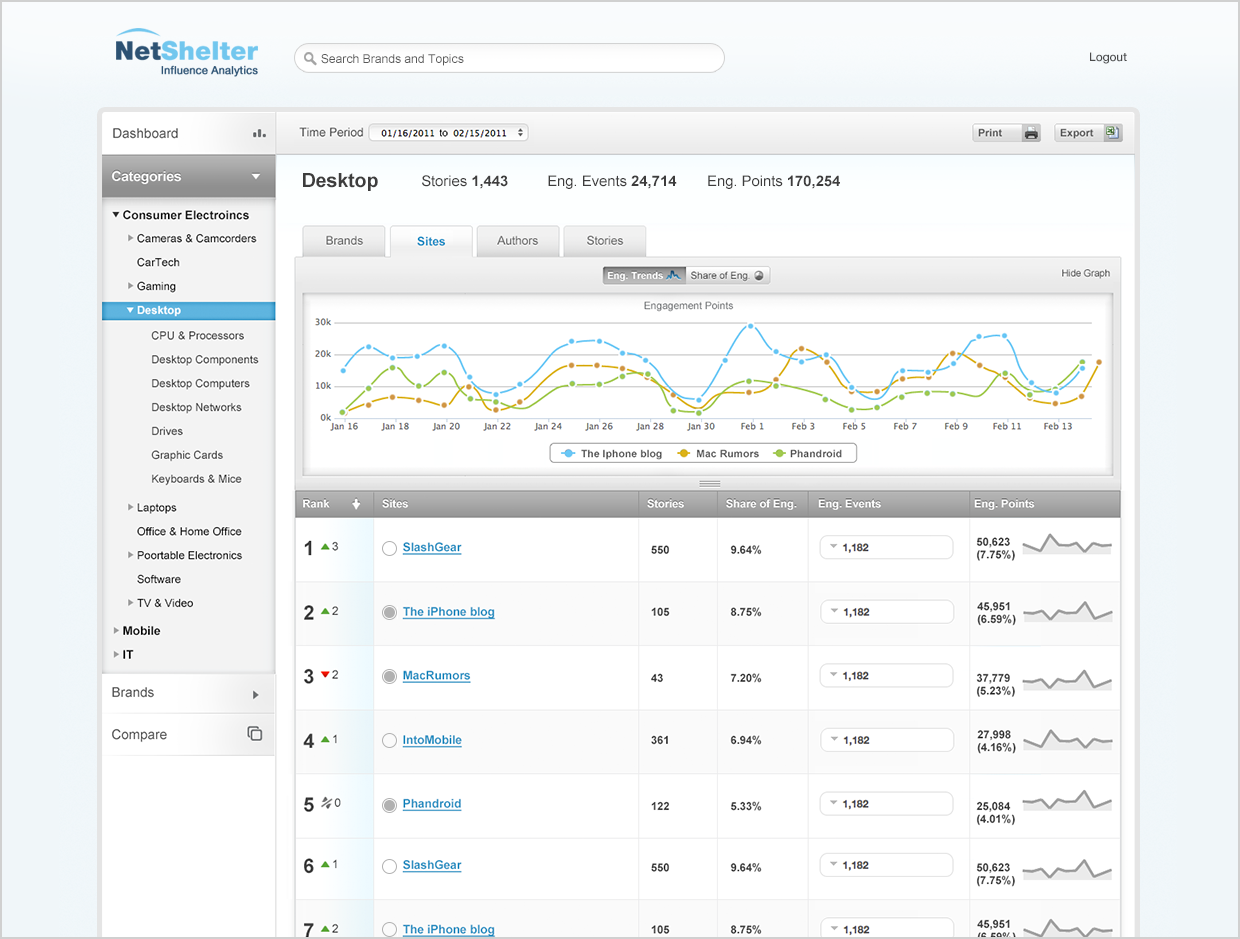The image size is (1240, 939).
Task: Click the Logout link
Action: click(x=1108, y=57)
